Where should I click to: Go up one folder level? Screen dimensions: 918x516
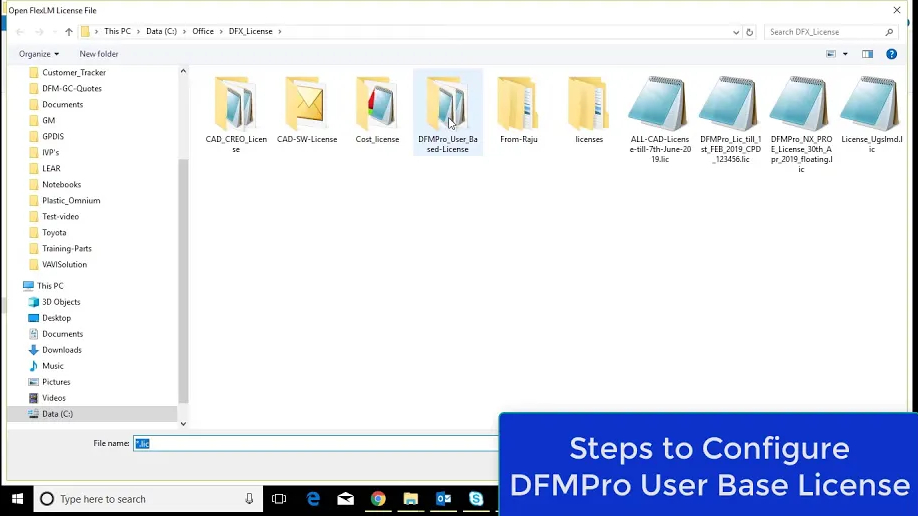(68, 32)
